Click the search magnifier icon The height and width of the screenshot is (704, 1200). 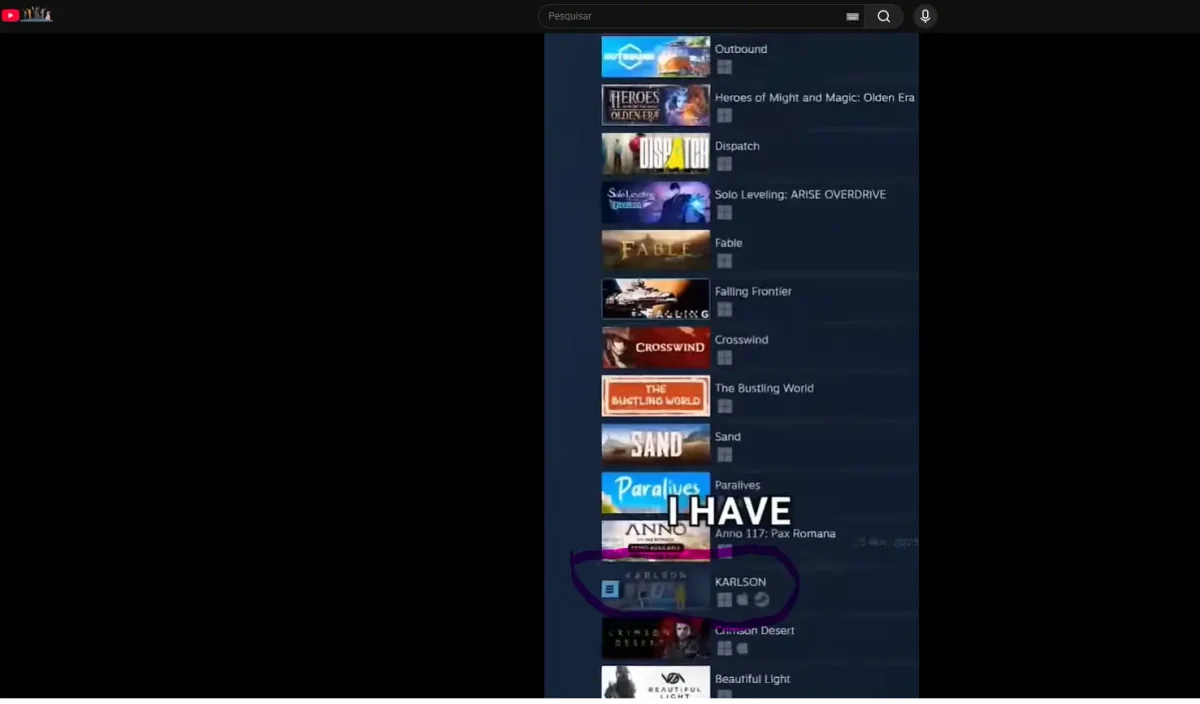tap(884, 16)
